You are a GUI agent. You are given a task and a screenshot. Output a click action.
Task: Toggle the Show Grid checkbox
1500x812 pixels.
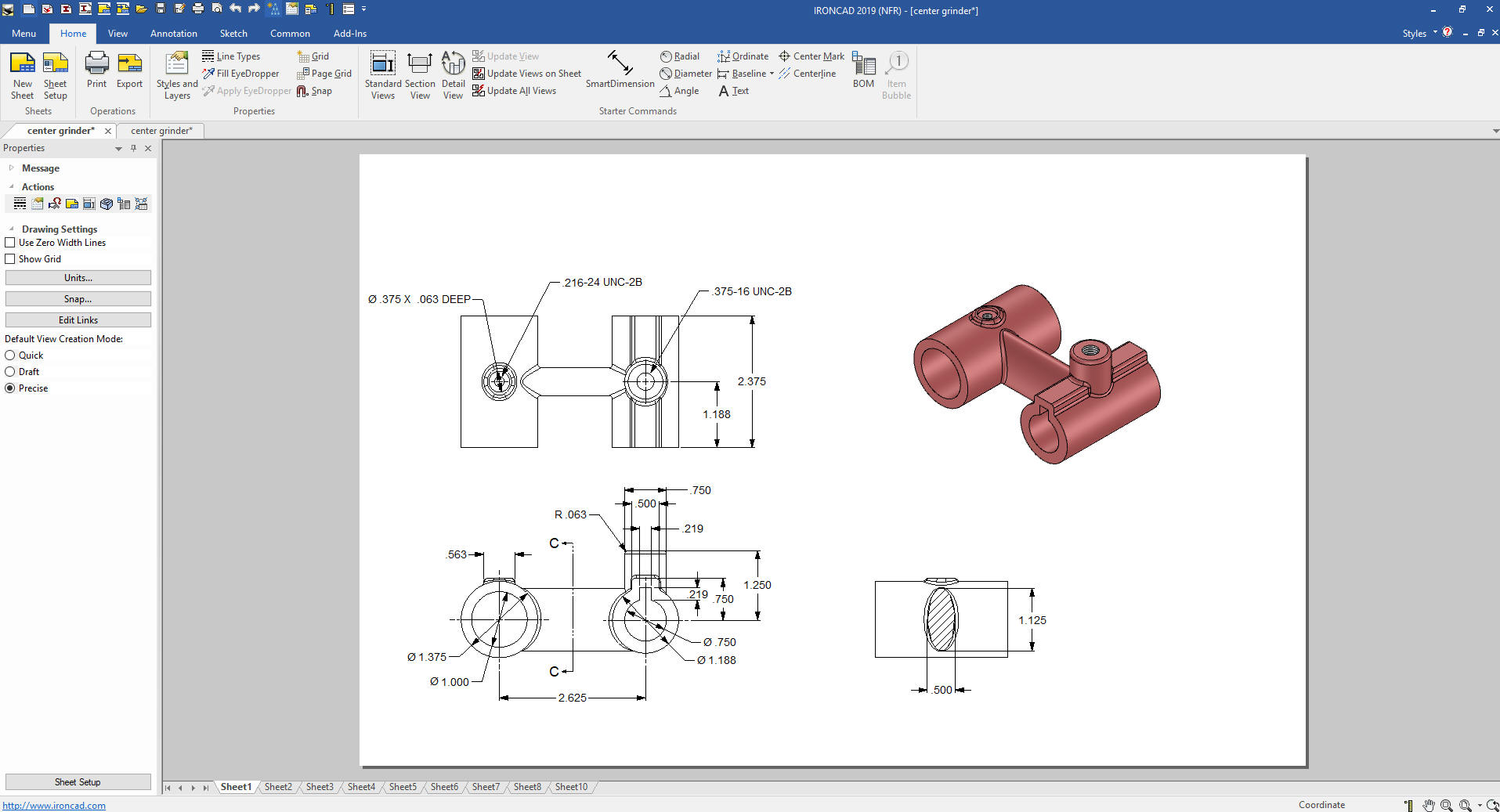[10, 259]
